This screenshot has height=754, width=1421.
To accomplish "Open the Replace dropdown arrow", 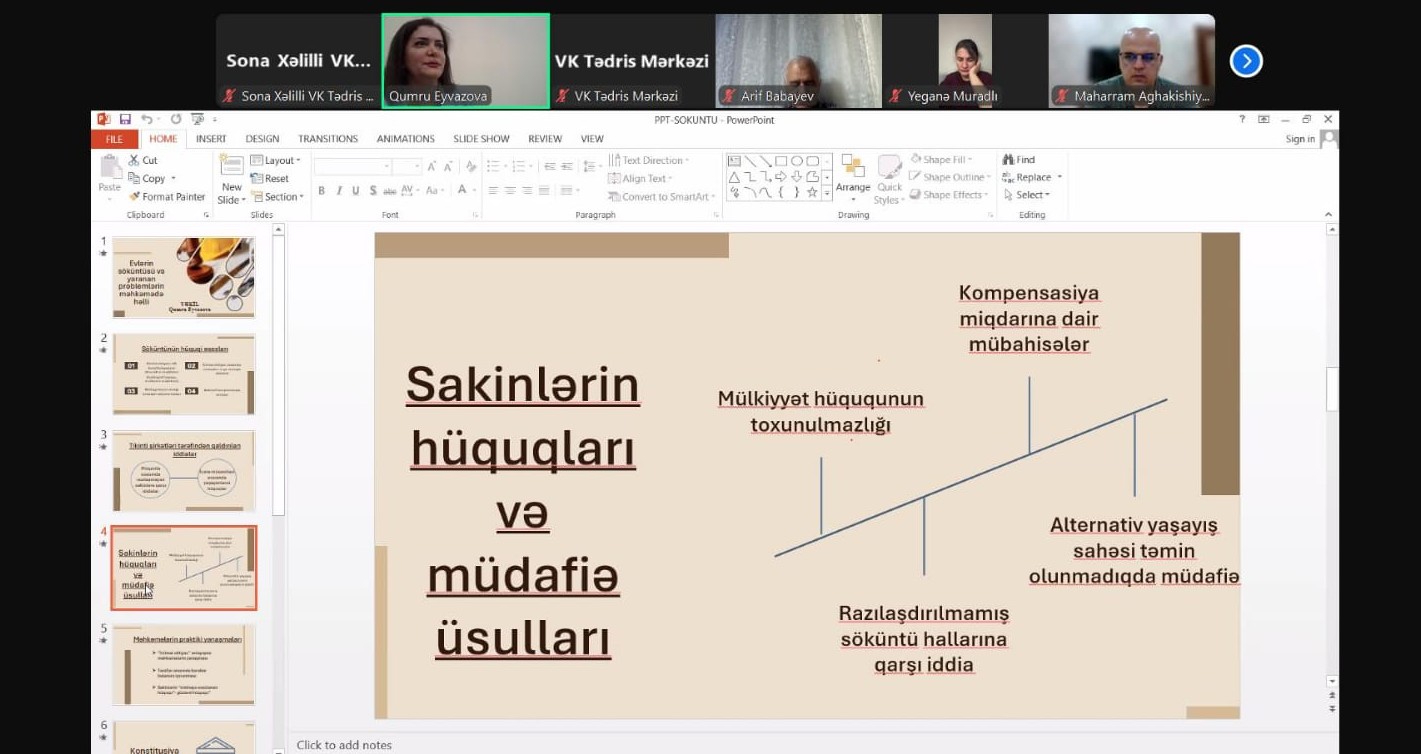I will (1060, 177).
